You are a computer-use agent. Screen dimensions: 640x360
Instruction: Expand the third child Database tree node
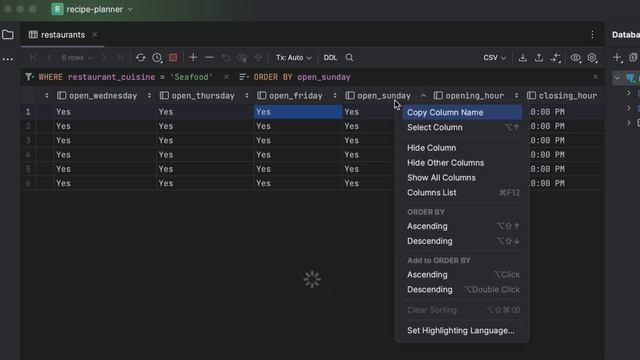pyautogui.click(x=629, y=122)
